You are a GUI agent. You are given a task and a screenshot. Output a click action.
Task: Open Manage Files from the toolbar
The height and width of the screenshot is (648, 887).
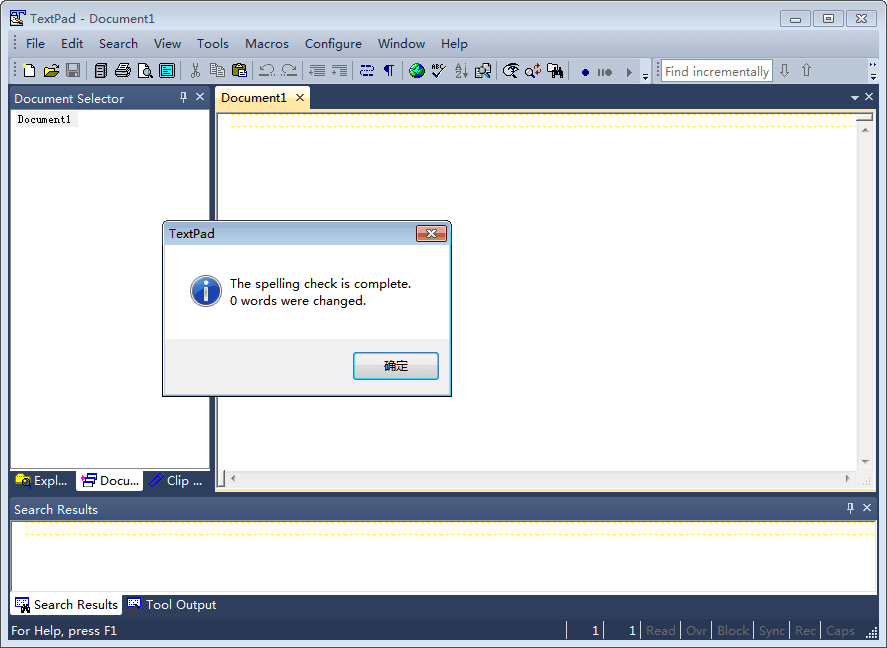(x=101, y=71)
